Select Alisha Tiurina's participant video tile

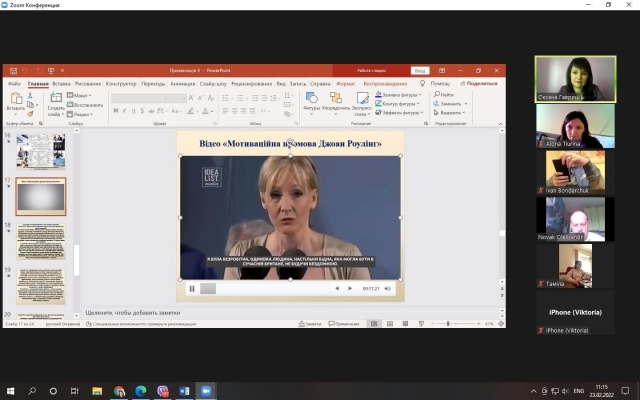pos(575,127)
